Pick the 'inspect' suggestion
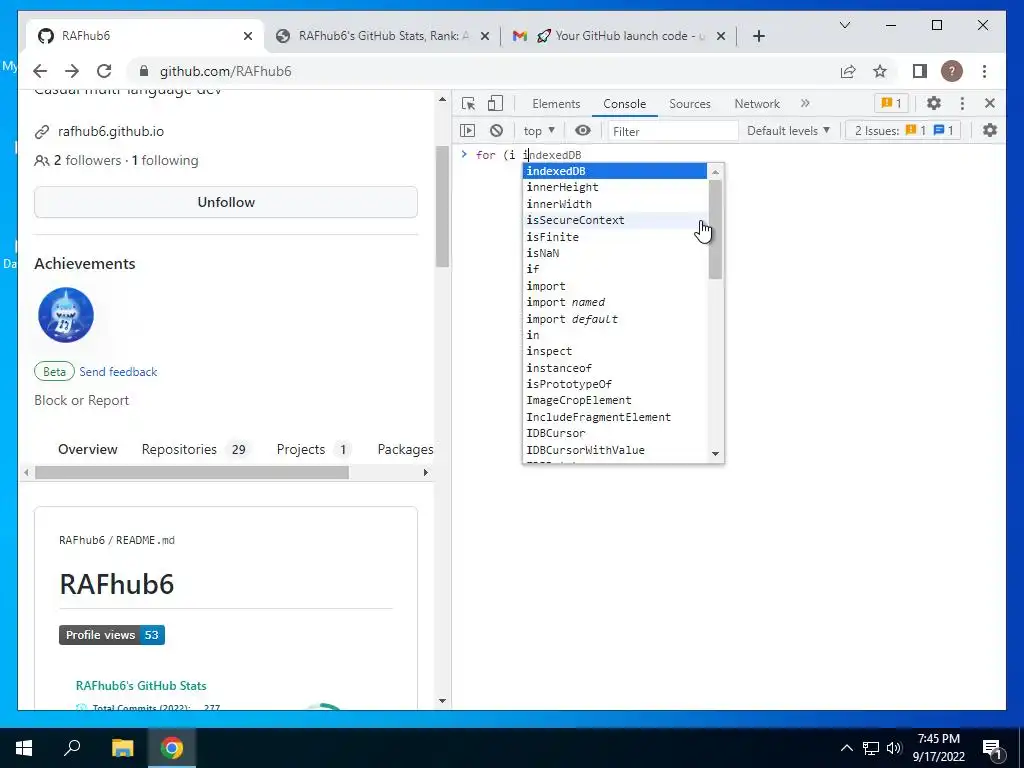The height and width of the screenshot is (768, 1024). [x=615, y=351]
